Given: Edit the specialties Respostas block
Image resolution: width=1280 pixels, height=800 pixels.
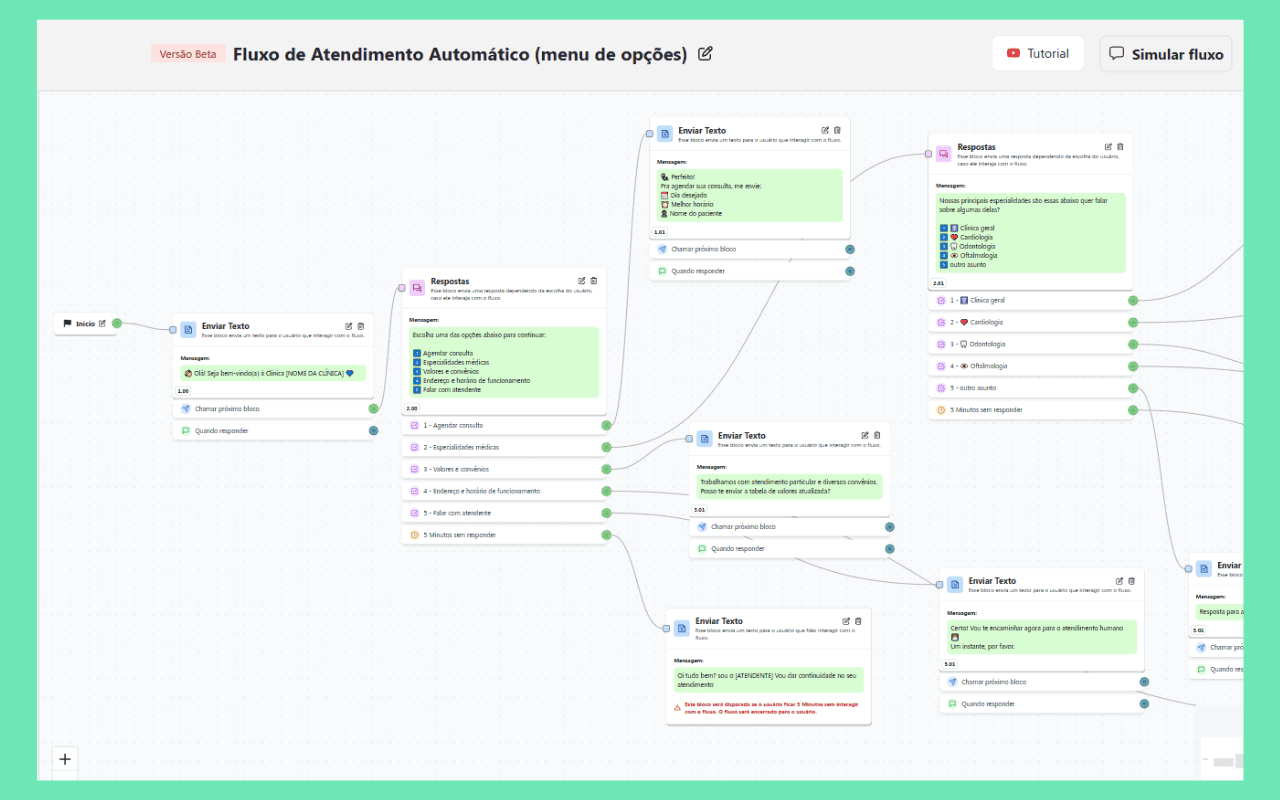Looking at the screenshot, I should (1108, 147).
